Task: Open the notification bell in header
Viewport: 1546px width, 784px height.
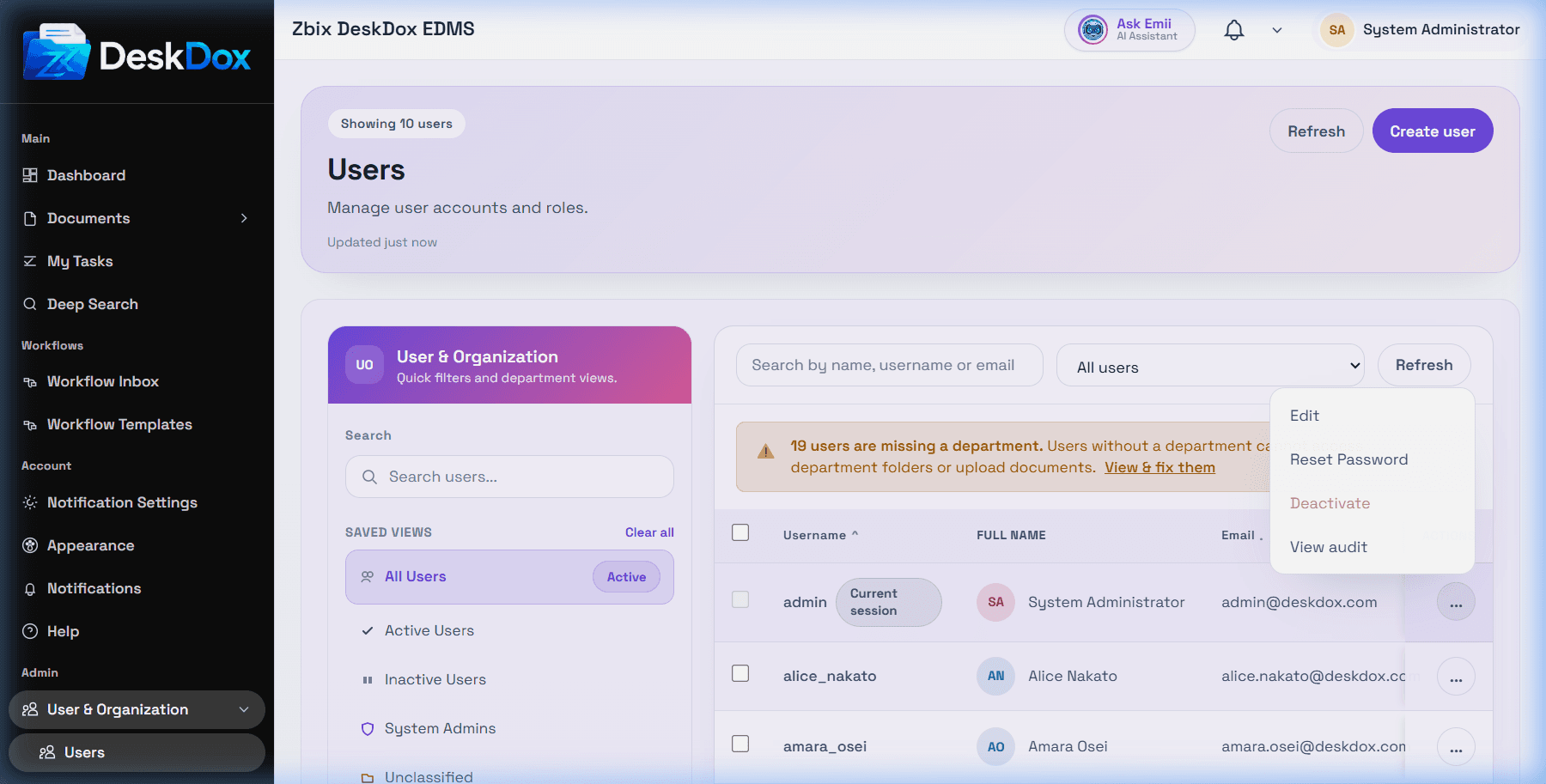Action: [x=1234, y=30]
